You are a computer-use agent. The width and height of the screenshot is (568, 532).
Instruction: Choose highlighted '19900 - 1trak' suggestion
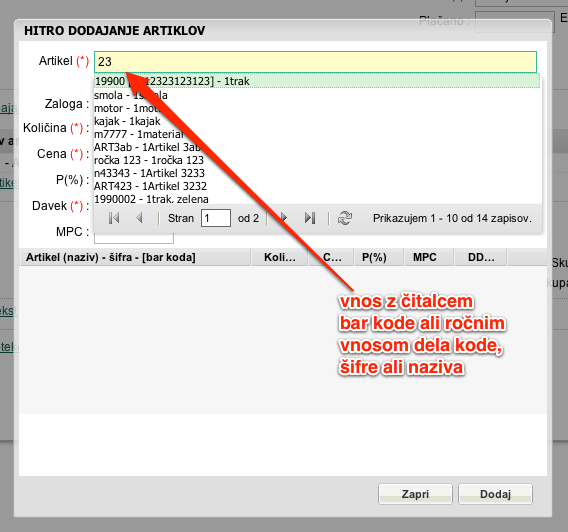coord(318,81)
